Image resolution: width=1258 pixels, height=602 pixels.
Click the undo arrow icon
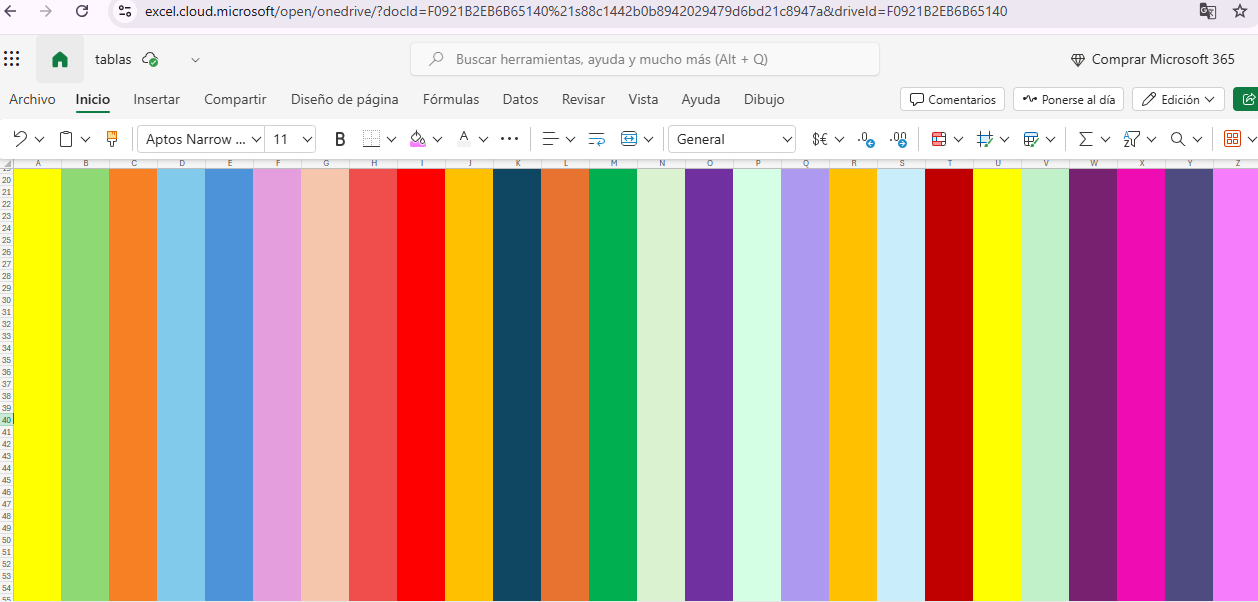[x=20, y=139]
